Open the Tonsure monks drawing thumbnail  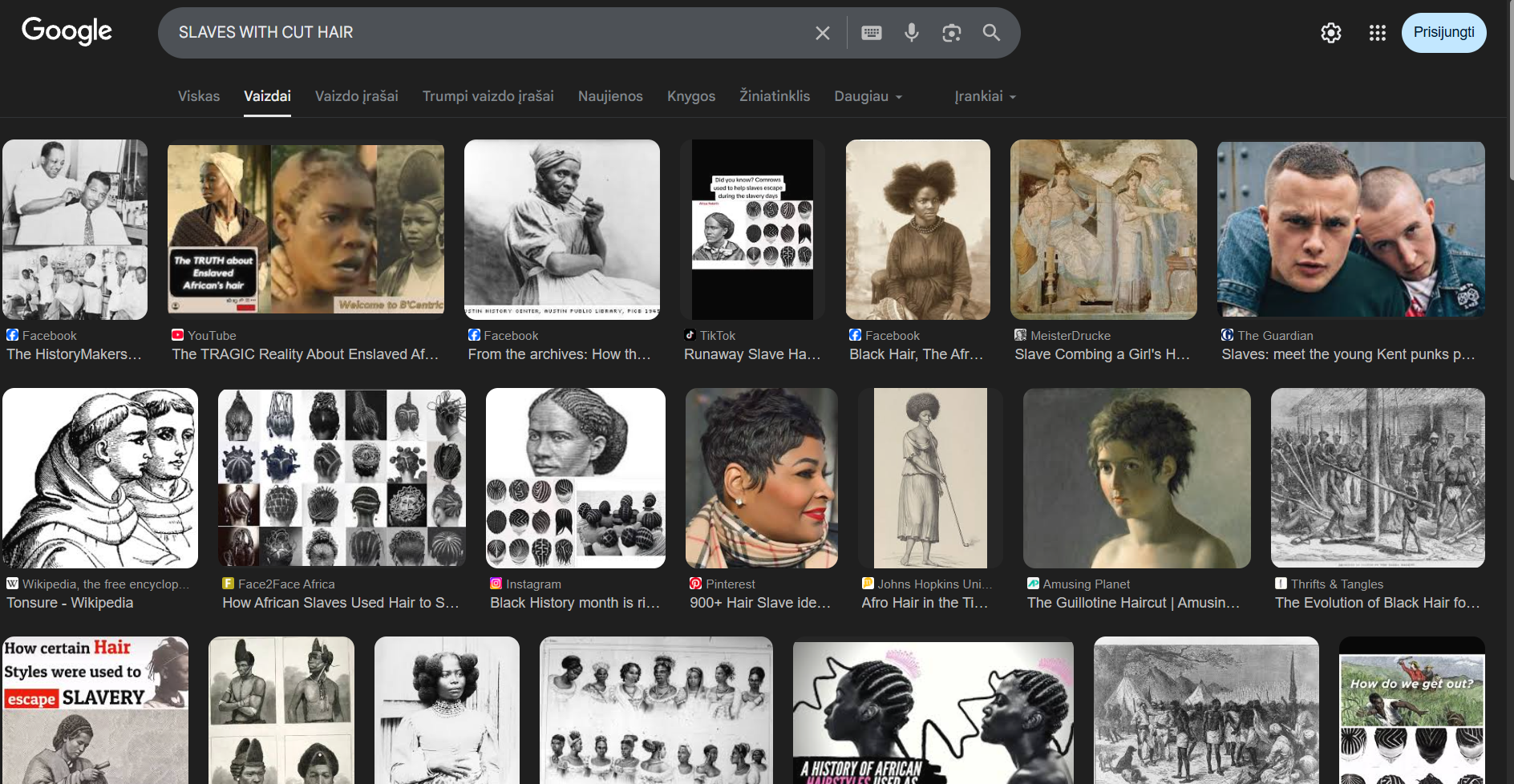(100, 479)
